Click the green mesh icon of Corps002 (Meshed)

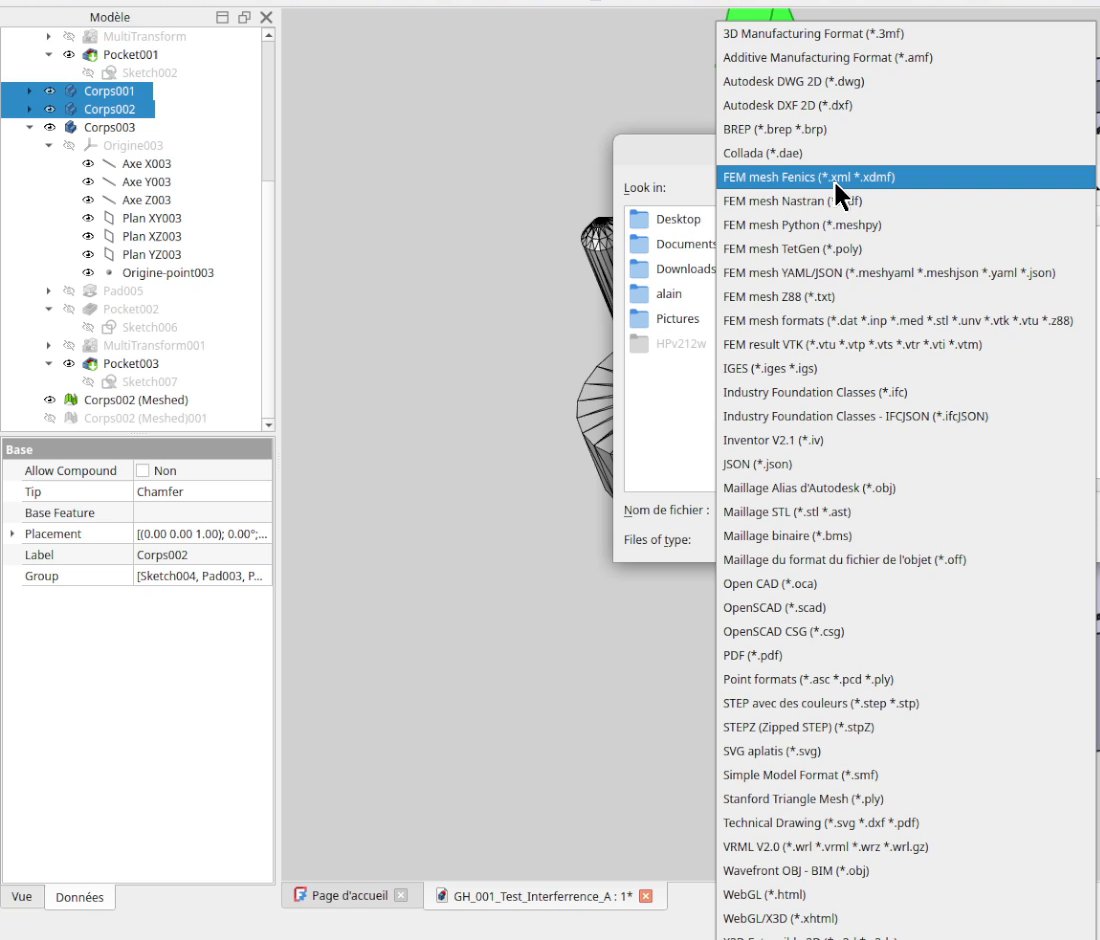point(71,400)
